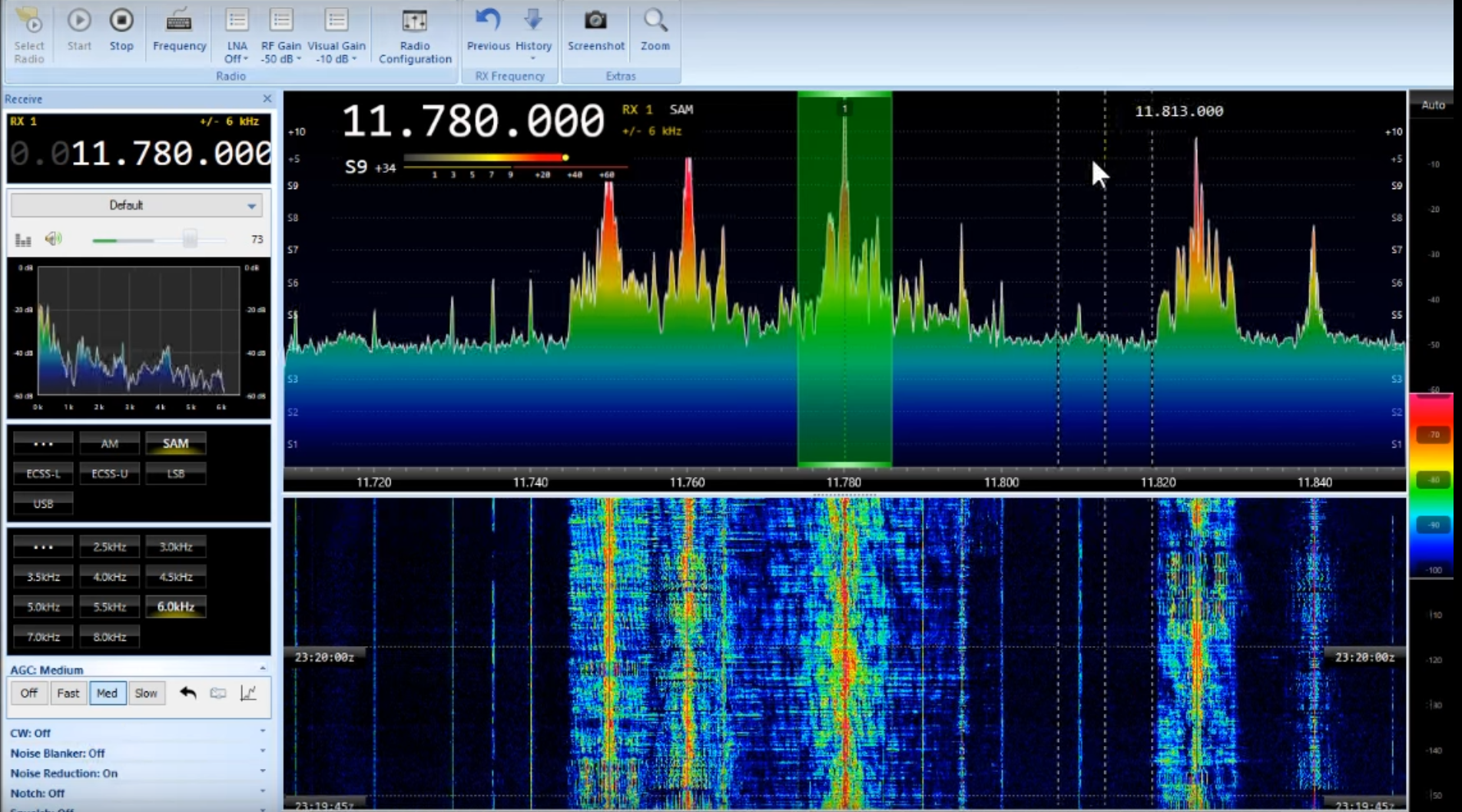Screen dimensions: 1462x812
Task: Open the Frequency keypad entry
Action: point(179,30)
